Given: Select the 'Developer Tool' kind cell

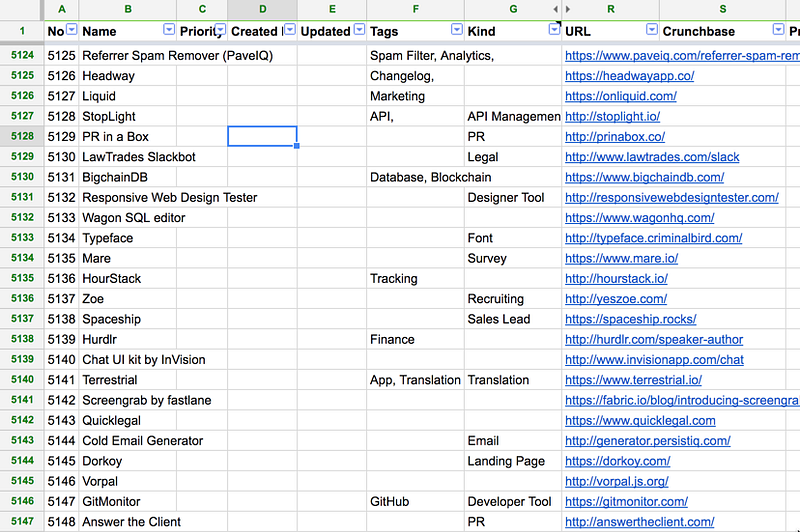Looking at the screenshot, I should (x=513, y=501).
